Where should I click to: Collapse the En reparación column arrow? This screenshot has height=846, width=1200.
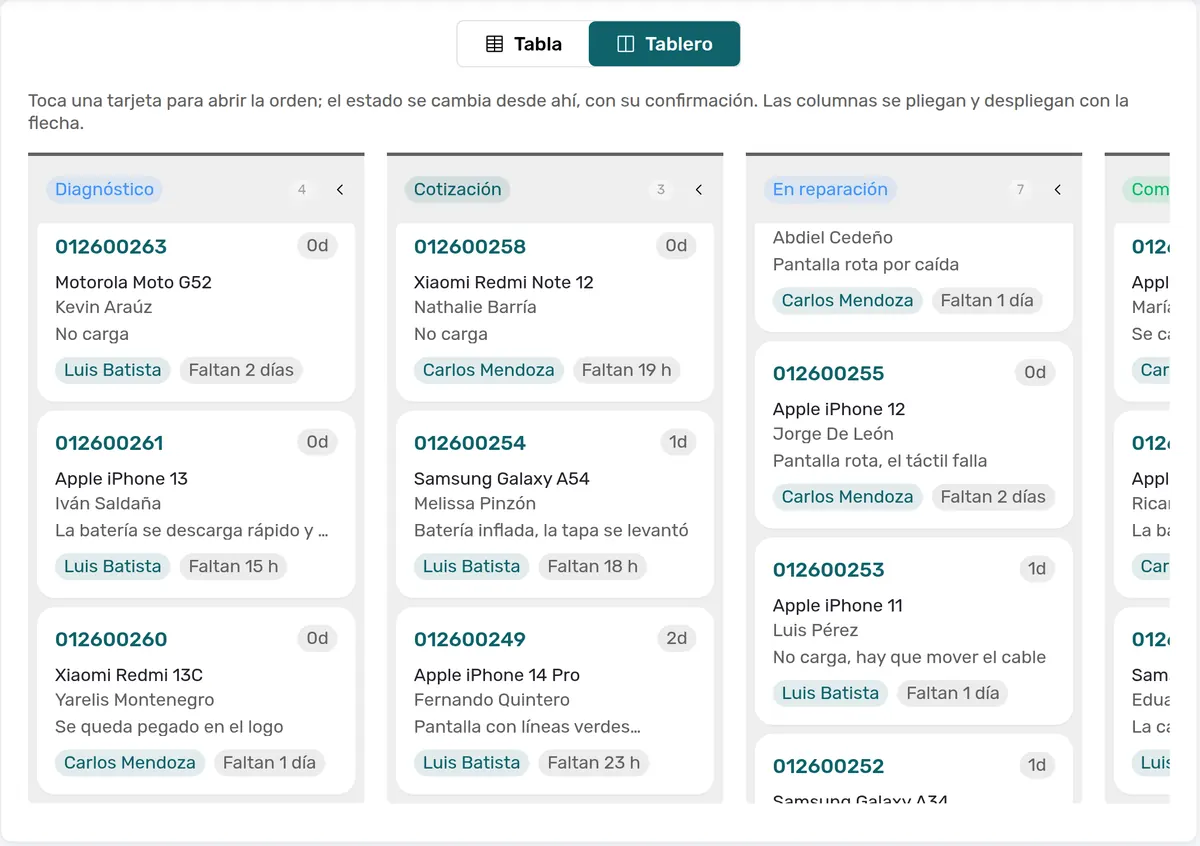tap(1058, 189)
